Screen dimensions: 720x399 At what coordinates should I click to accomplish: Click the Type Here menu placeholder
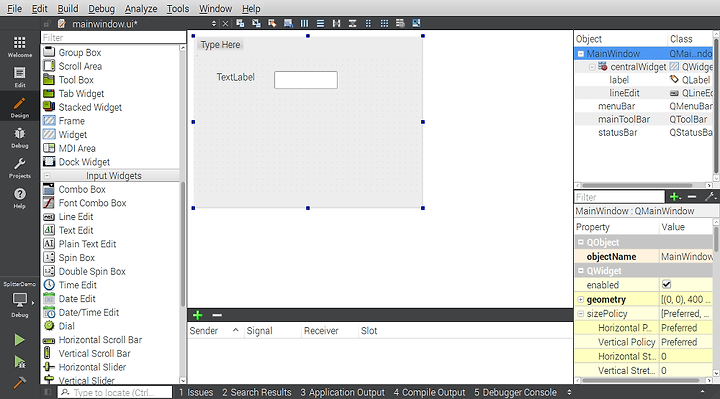coord(220,45)
